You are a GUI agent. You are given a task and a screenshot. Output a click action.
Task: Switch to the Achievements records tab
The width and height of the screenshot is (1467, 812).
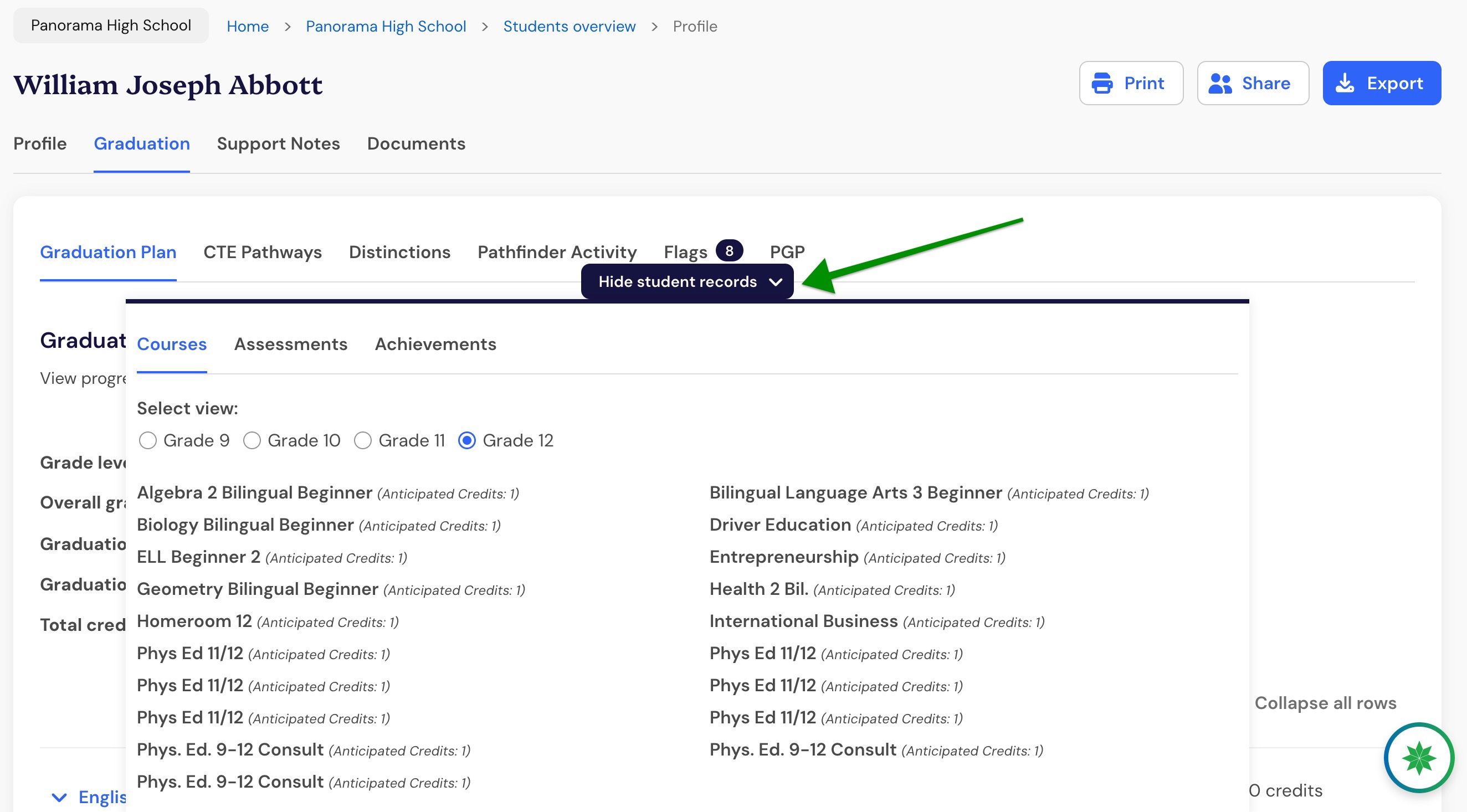(435, 344)
